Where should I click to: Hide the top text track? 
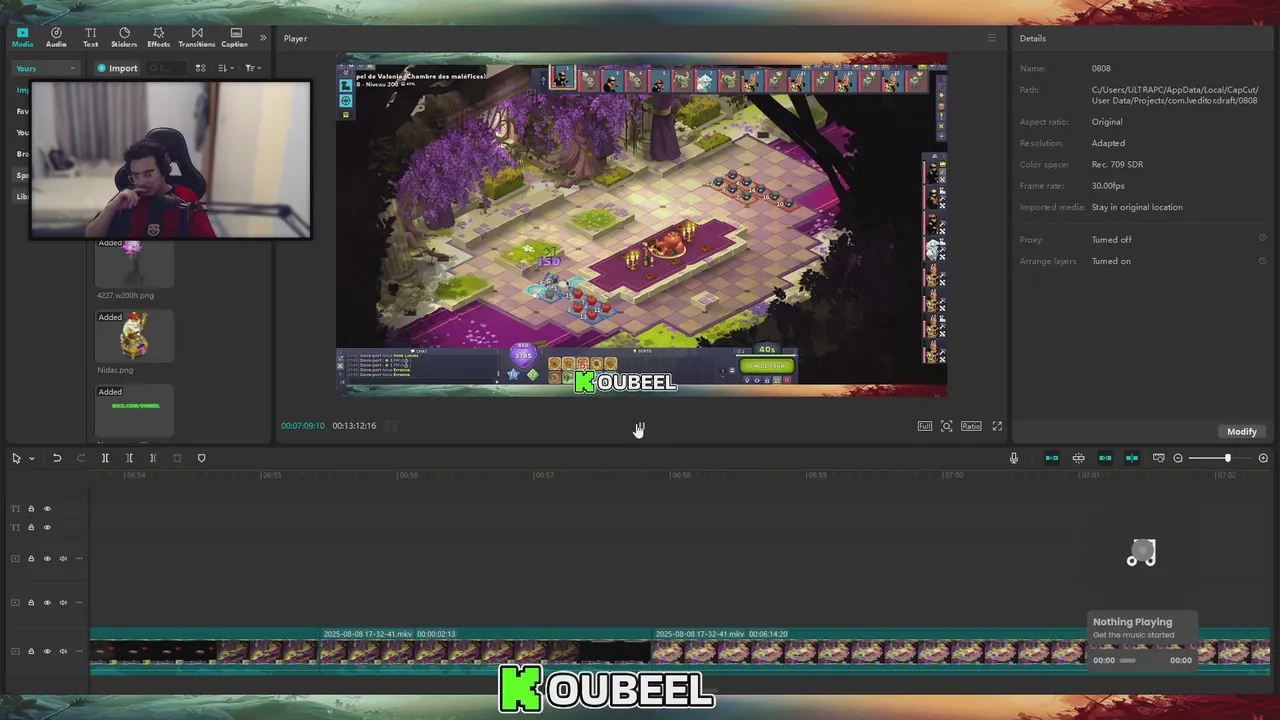click(47, 509)
